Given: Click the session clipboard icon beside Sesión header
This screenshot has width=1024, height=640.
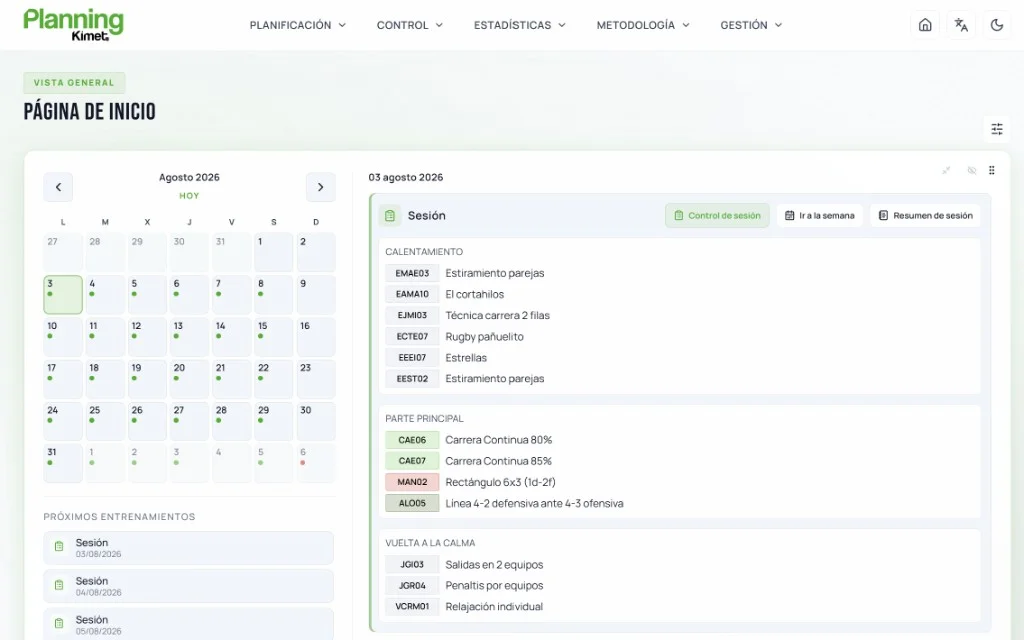Looking at the screenshot, I should pos(390,216).
